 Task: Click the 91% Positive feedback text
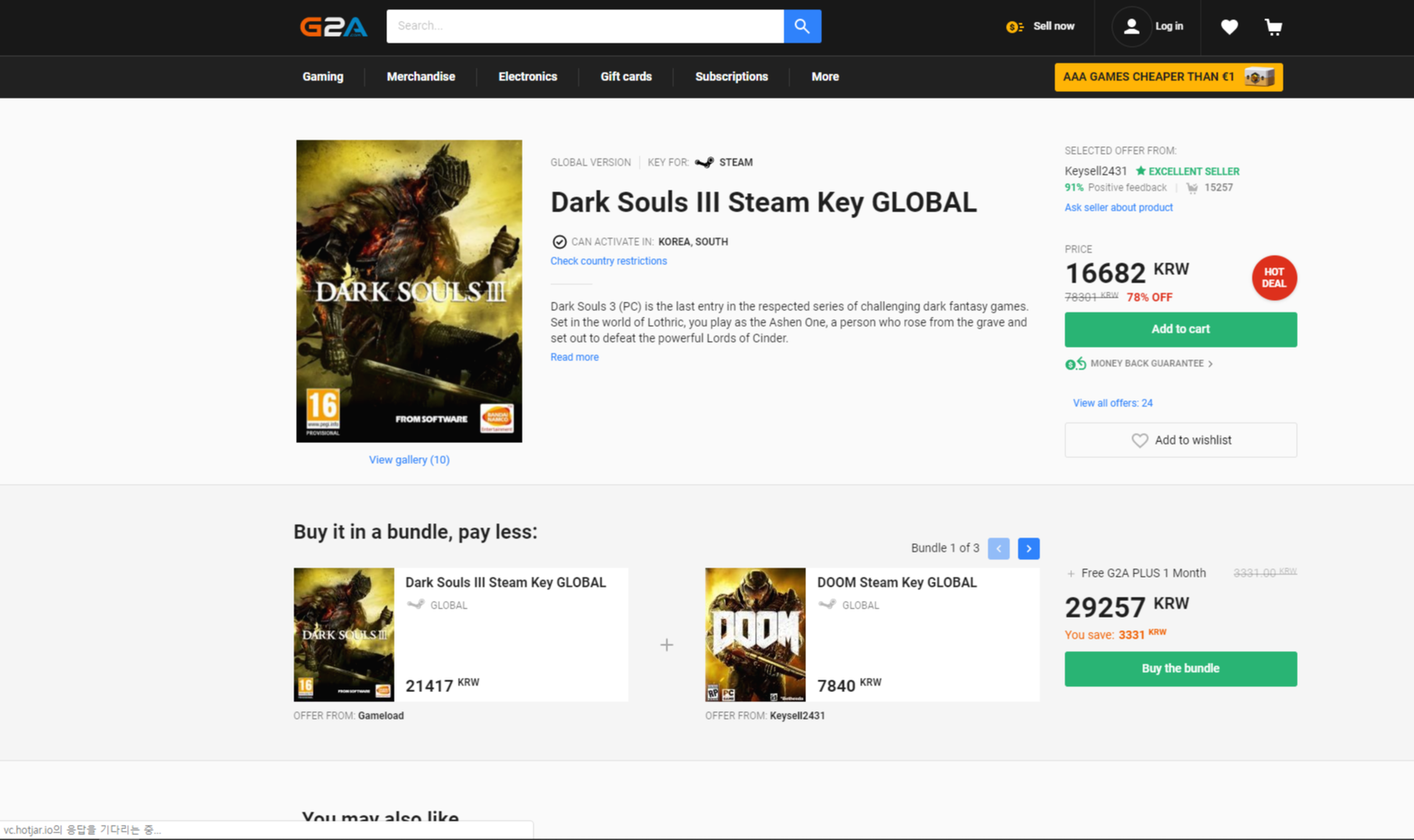pos(1115,188)
